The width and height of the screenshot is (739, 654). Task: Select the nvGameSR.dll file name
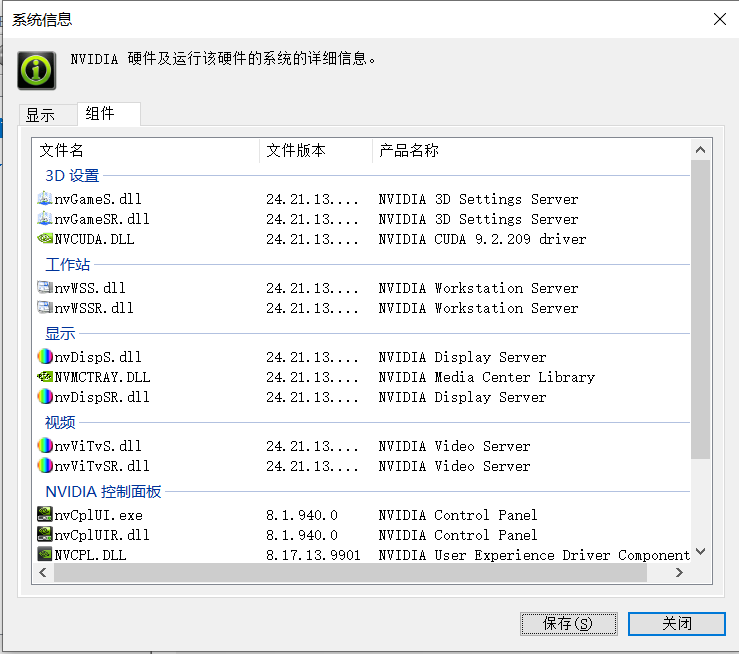(x=102, y=220)
